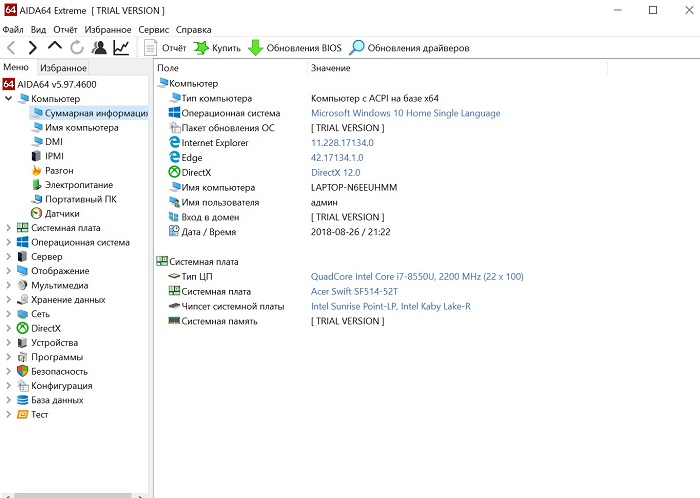The width and height of the screenshot is (700, 498).
Task: Click the Отчёт report icon
Action: (150, 48)
